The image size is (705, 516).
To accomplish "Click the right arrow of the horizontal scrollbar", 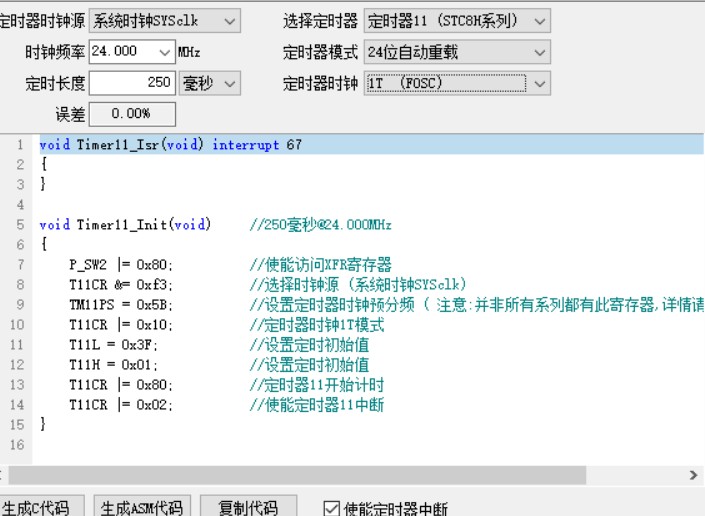I will click(x=693, y=475).
